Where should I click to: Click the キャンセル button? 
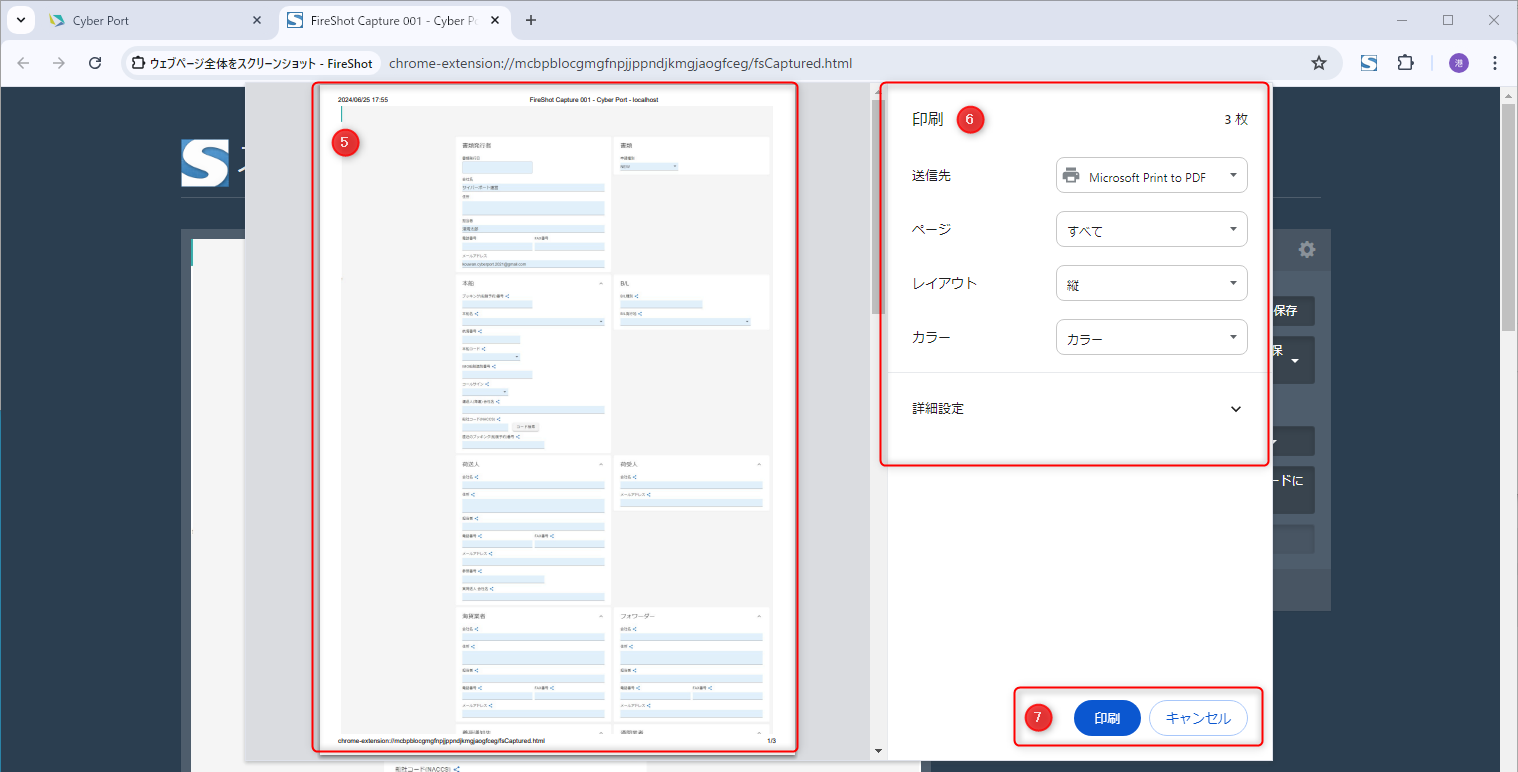coord(1198,718)
